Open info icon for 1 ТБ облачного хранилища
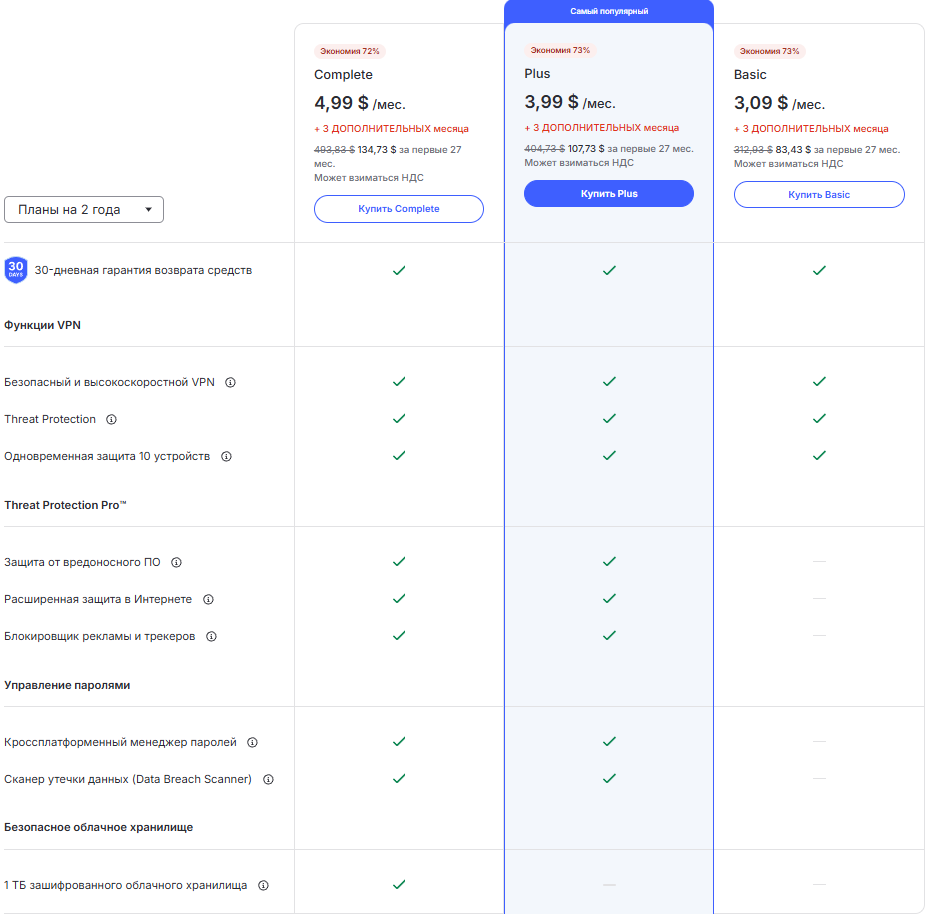Image resolution: width=926 pixels, height=914 pixels. (x=263, y=885)
